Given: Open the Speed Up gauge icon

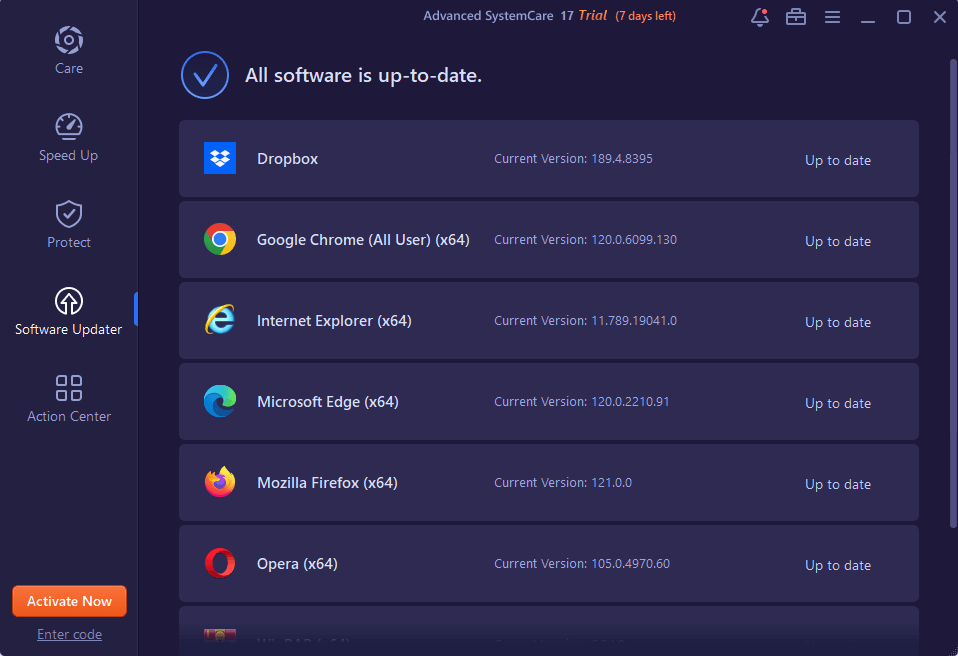Looking at the screenshot, I should (x=69, y=126).
